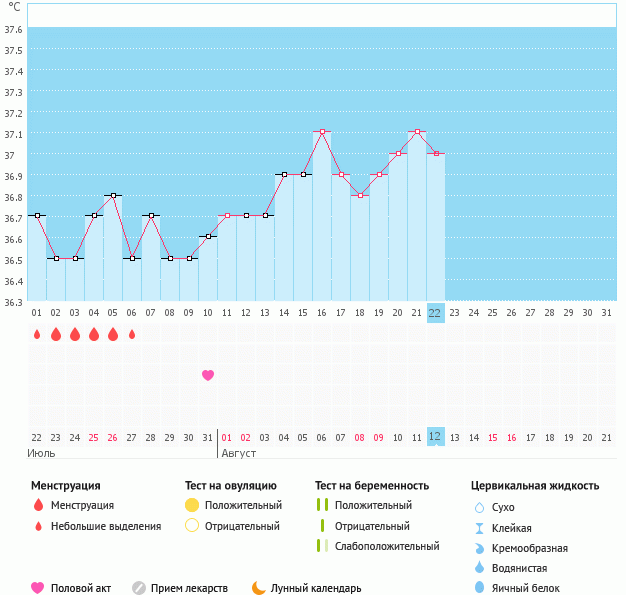Click the large red drop legend icon for Менструация
The image size is (626, 595).
[38, 505]
